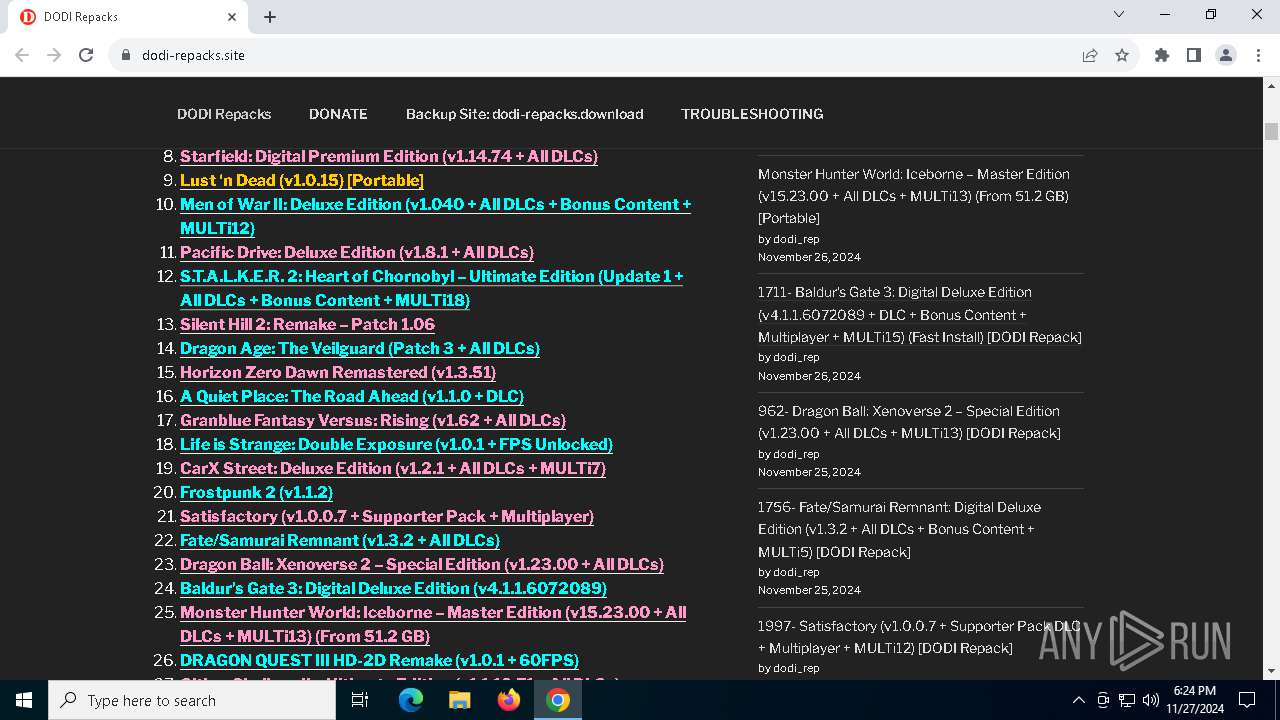Open CarX Street Deluxe Edition link

click(x=393, y=468)
